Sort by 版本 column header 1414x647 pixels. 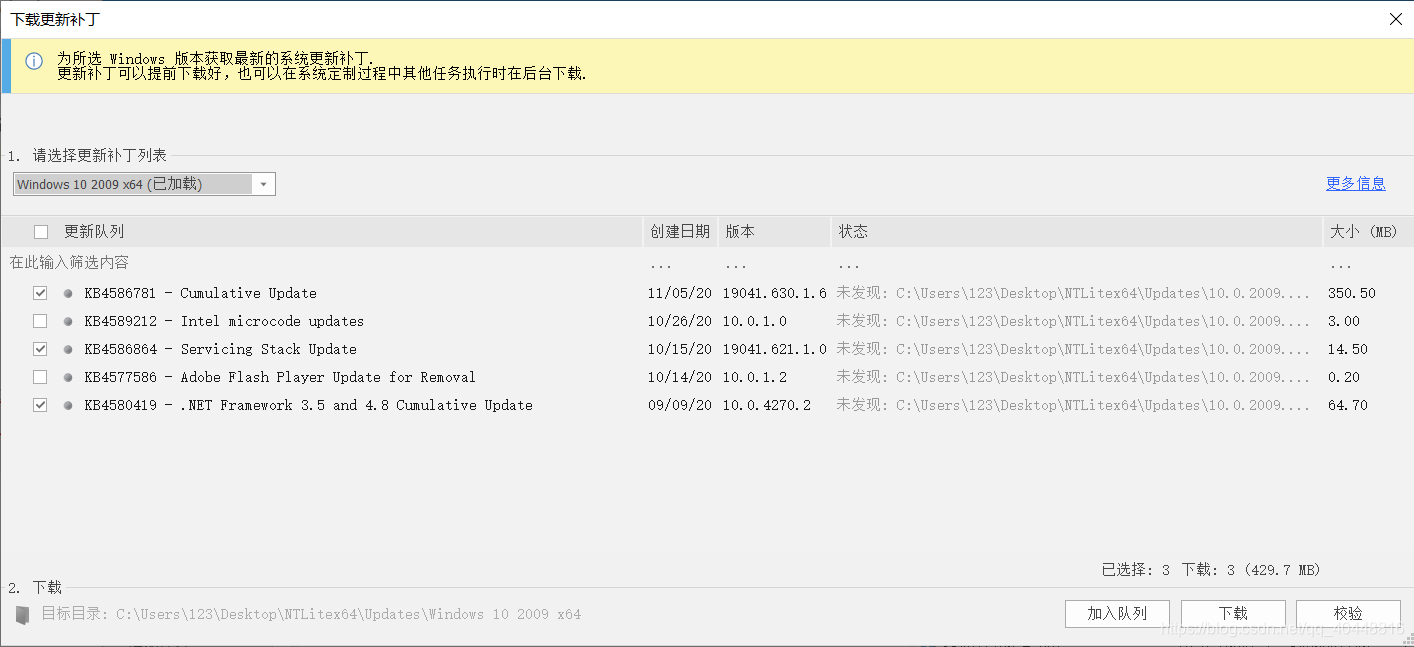point(774,232)
